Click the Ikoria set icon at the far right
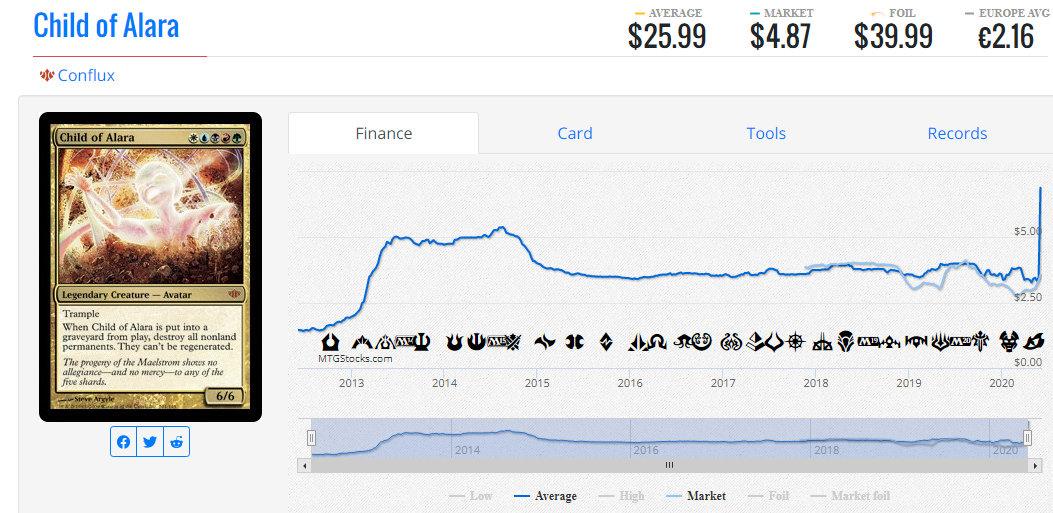 tap(1034, 342)
